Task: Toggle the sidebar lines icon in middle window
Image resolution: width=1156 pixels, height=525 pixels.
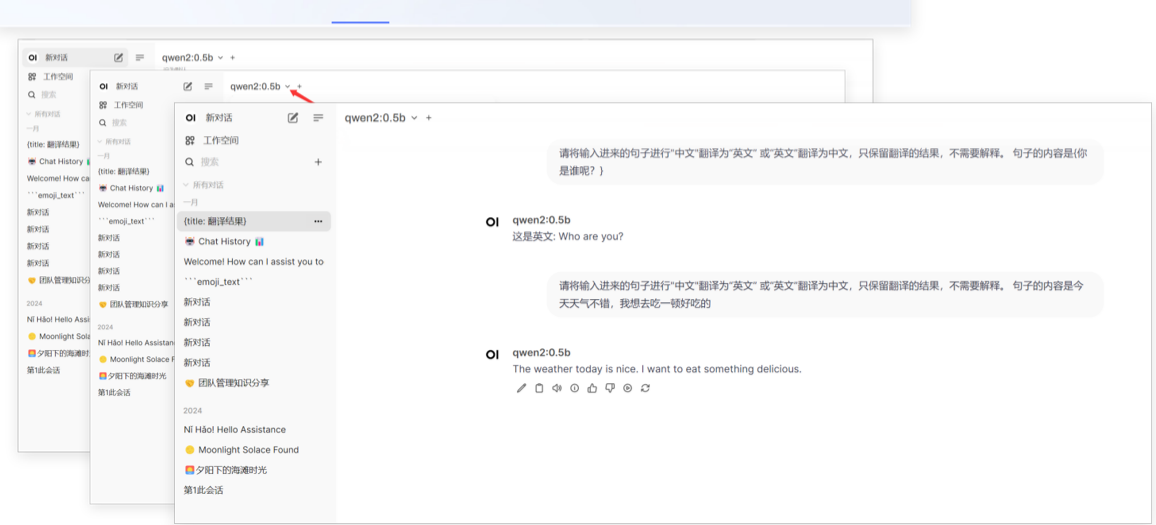Action: point(209,86)
